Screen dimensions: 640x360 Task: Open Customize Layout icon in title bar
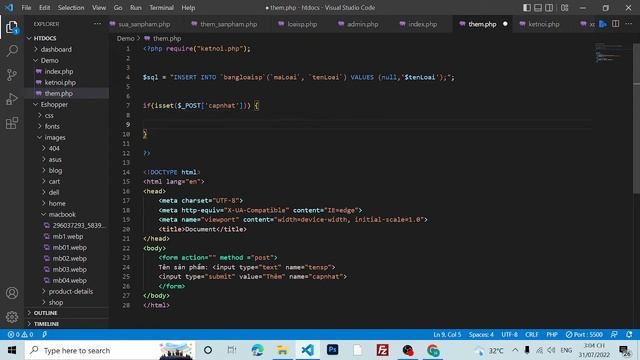coord(564,7)
